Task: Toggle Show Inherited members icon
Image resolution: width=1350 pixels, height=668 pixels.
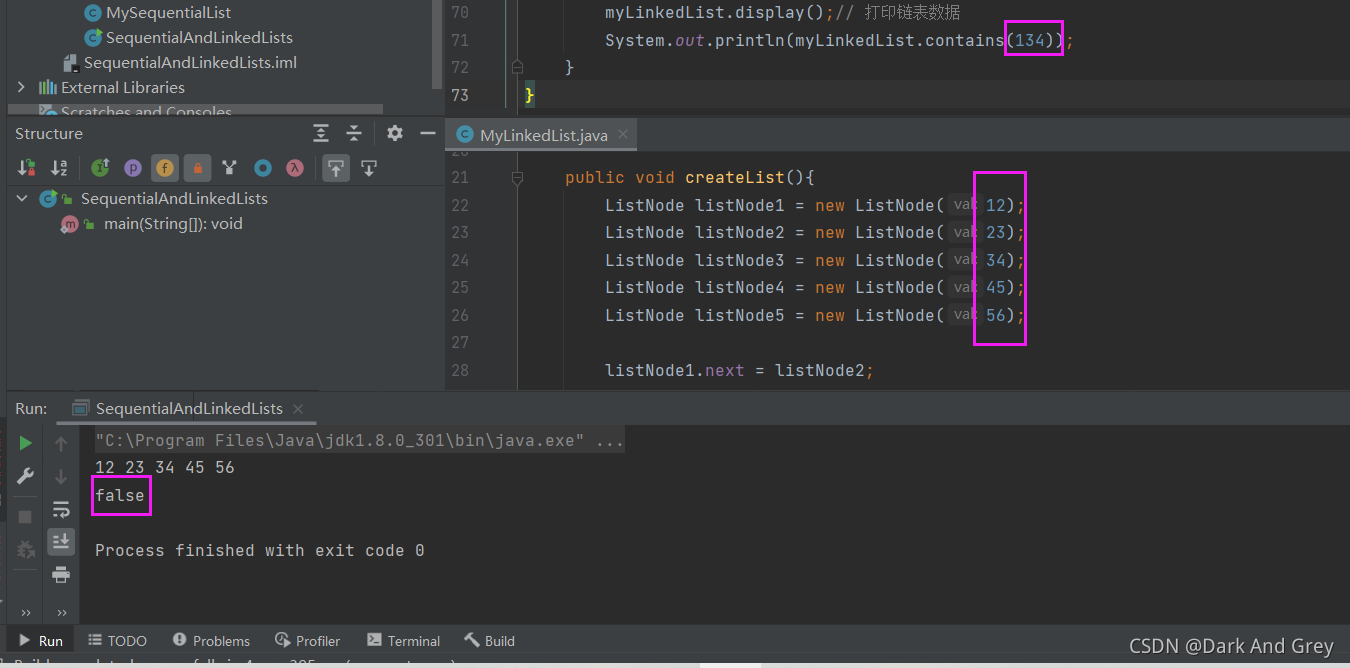Action: click(x=100, y=168)
